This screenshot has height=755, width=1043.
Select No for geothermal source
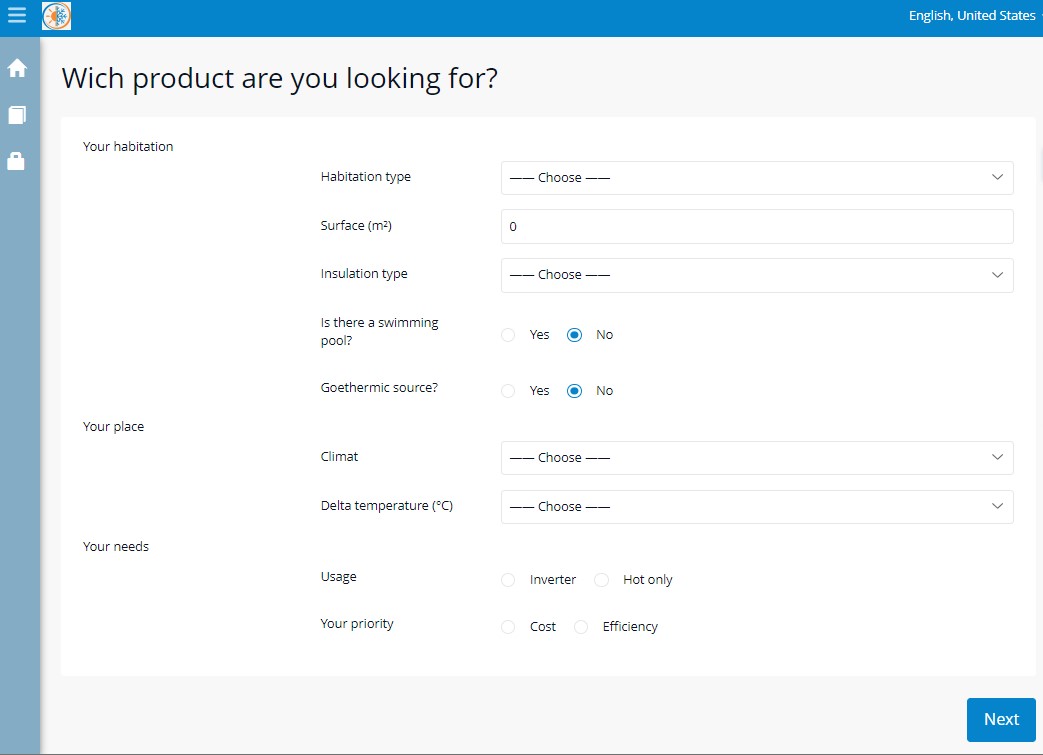(574, 391)
